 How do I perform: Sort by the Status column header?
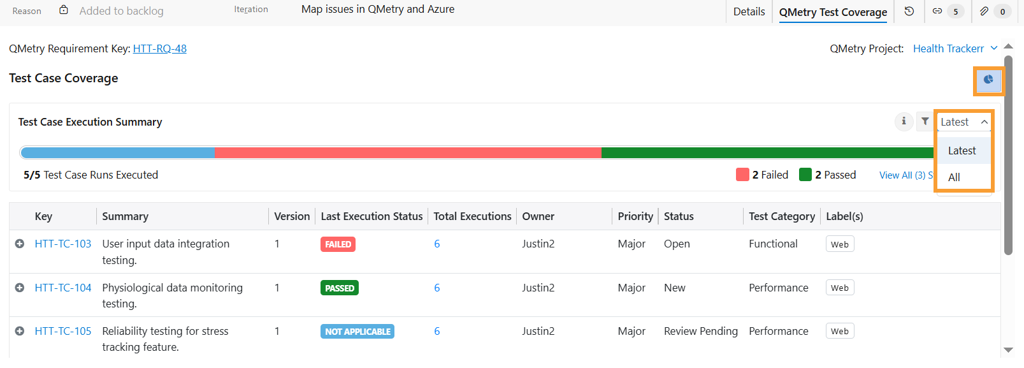(679, 216)
